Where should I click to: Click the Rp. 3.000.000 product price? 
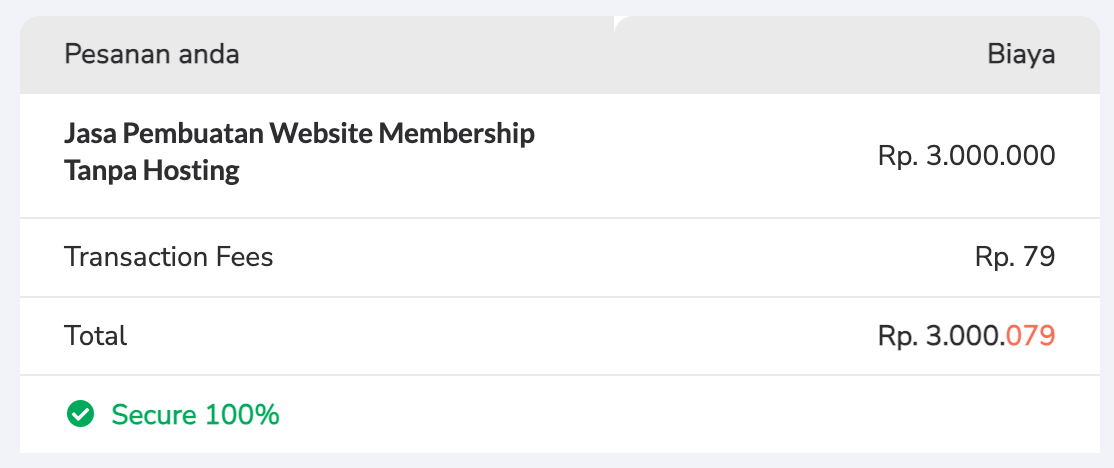point(966,156)
